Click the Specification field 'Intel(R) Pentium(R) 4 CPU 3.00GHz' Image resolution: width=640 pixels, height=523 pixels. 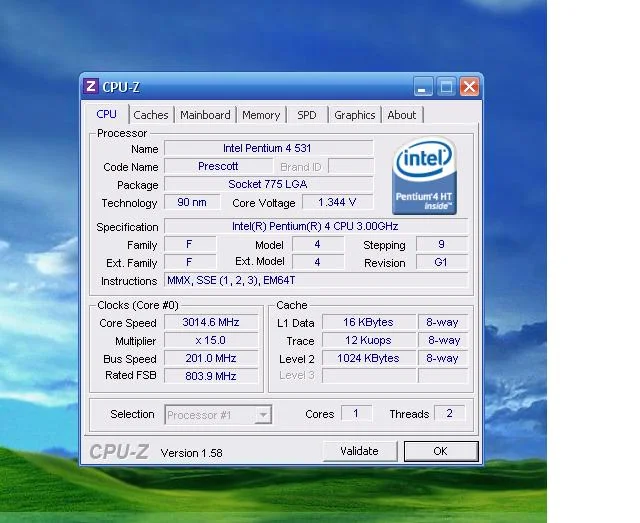click(x=316, y=226)
